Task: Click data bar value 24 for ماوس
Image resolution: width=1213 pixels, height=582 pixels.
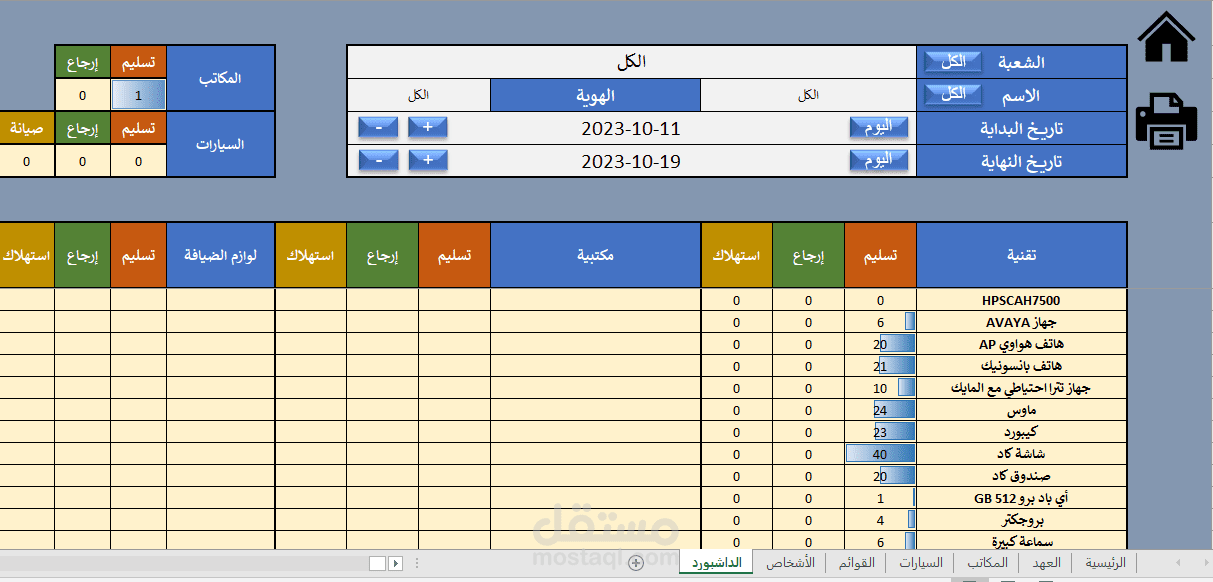Action: coord(880,410)
